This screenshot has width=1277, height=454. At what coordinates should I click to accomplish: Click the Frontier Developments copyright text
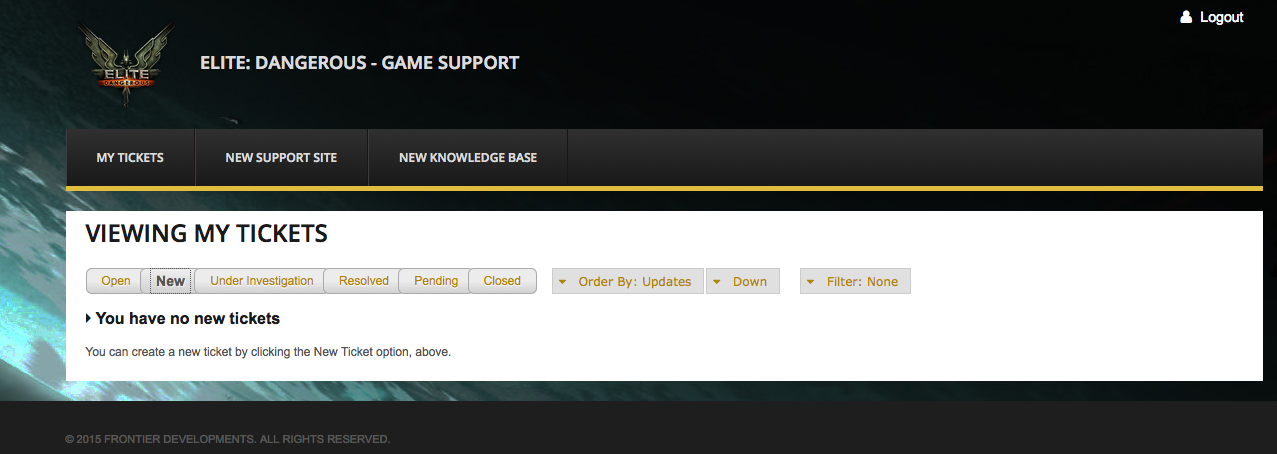pos(227,439)
